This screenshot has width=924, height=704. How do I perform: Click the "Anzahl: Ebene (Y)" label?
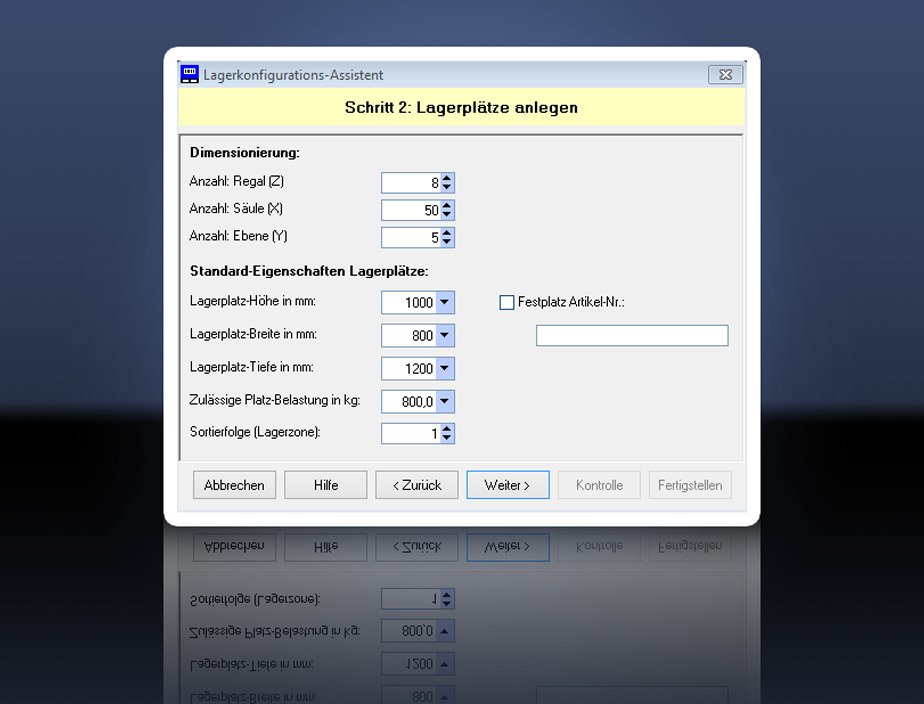pos(238,236)
